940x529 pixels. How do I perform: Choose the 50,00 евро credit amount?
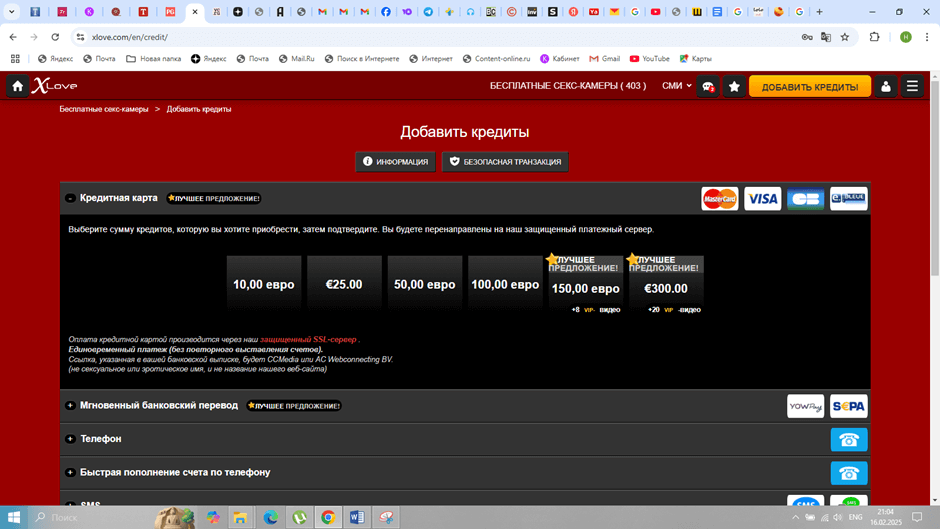pos(425,285)
